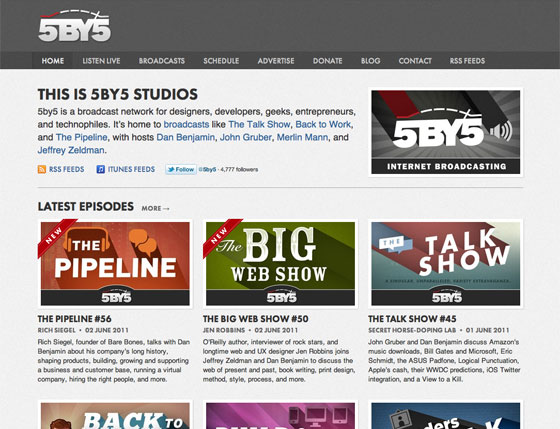Click the blue iTunes music note icon
The width and height of the screenshot is (560, 429).
[x=101, y=169]
